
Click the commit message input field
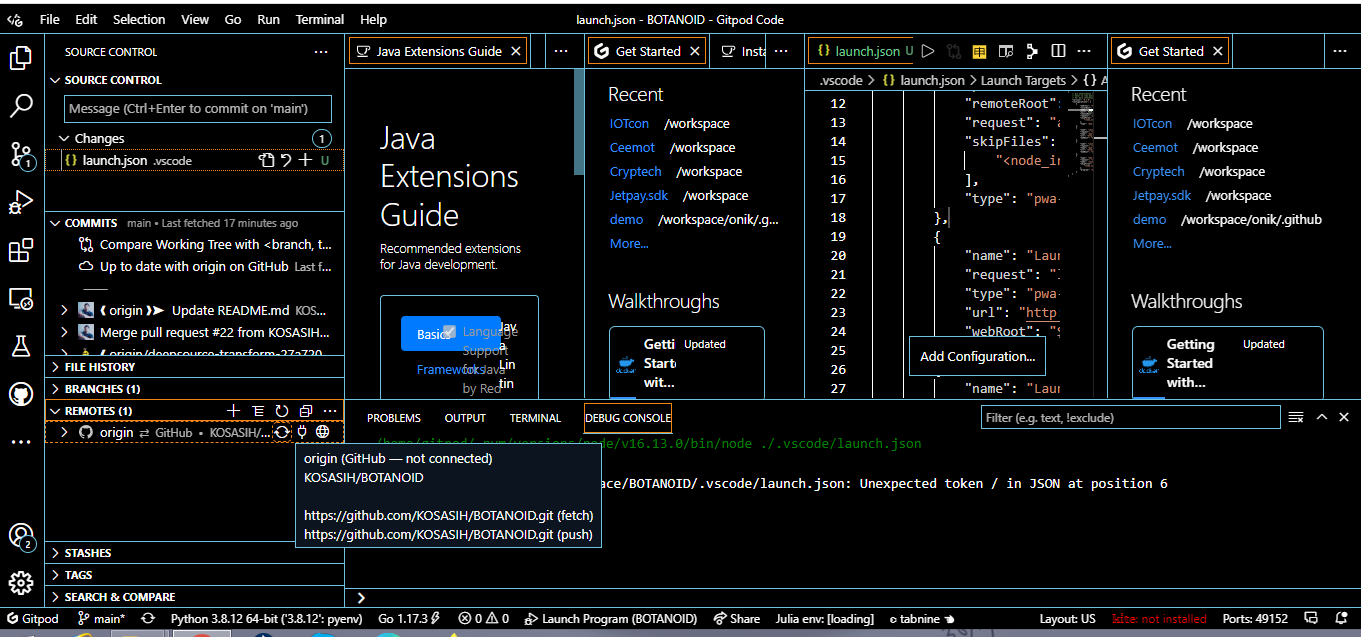[x=197, y=108]
